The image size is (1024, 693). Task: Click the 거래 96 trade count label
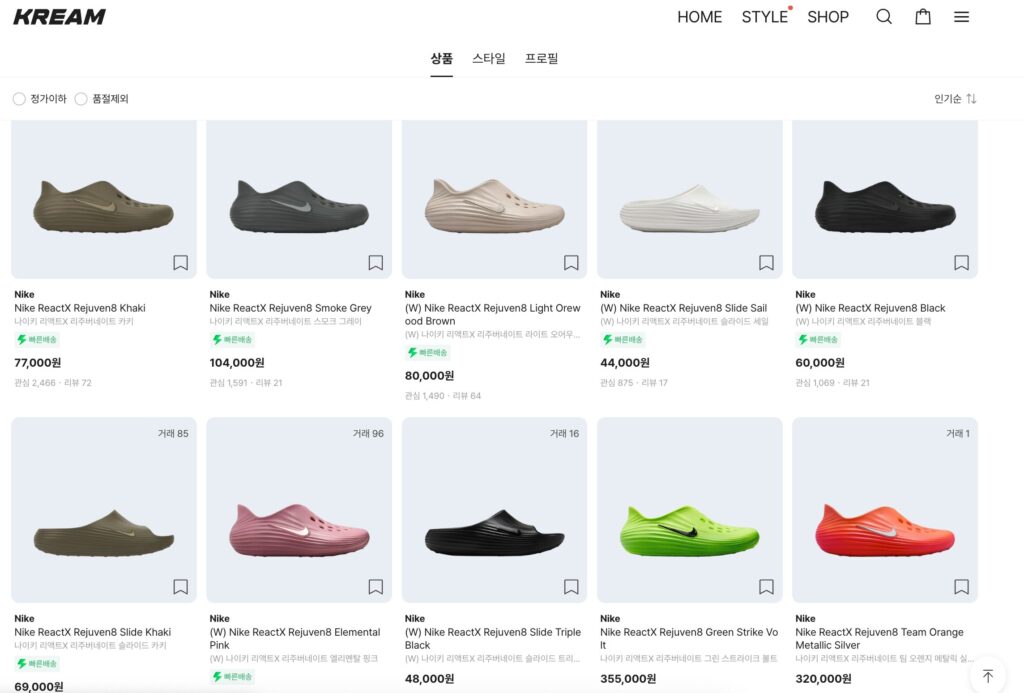coord(368,433)
